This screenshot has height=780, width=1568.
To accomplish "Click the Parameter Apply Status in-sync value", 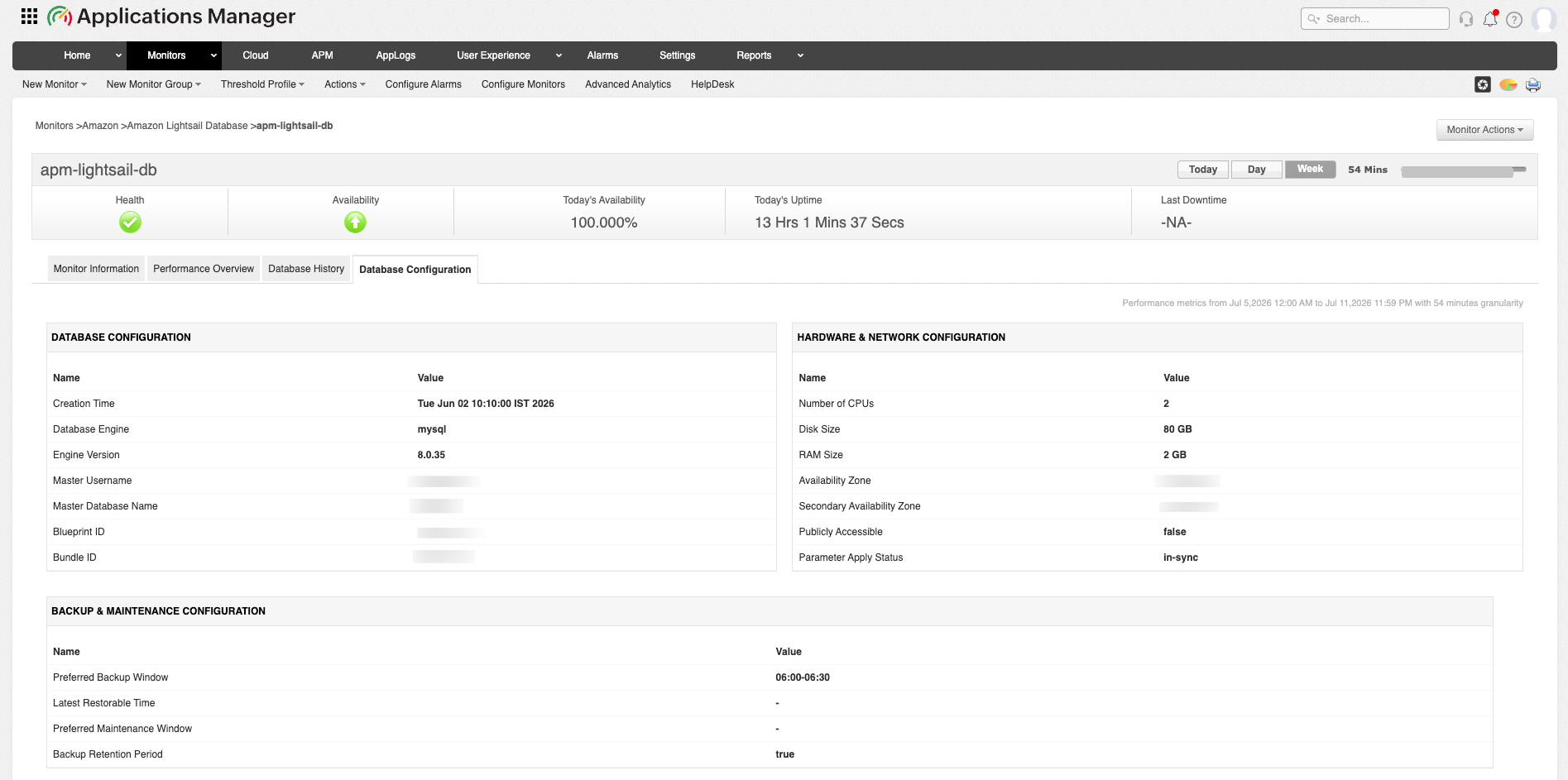I will coord(1181,557).
